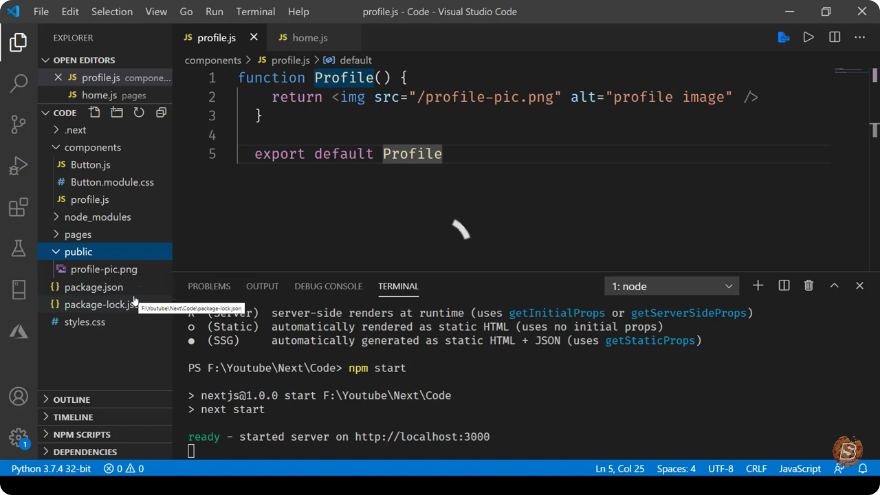
Task: Run the code with play icon
Action: pyautogui.click(x=808, y=38)
